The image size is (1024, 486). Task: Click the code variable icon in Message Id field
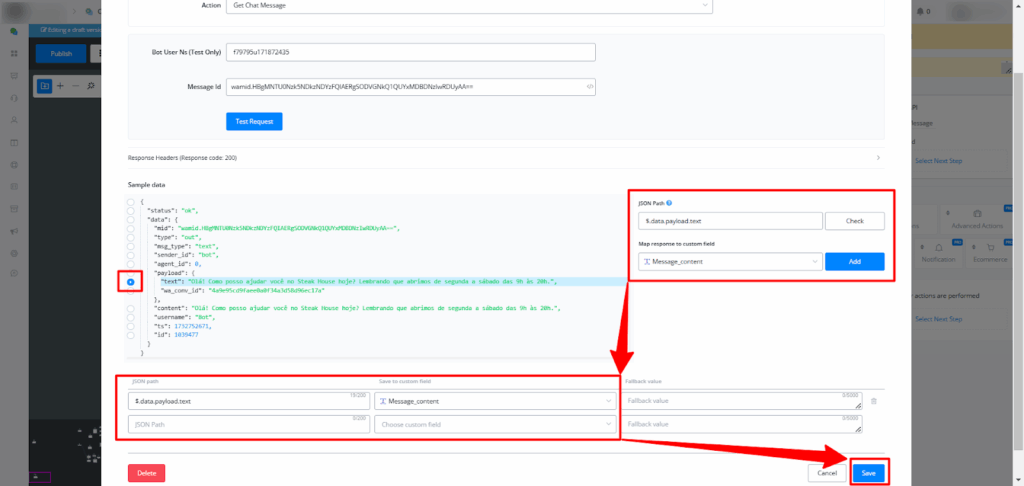click(x=590, y=87)
